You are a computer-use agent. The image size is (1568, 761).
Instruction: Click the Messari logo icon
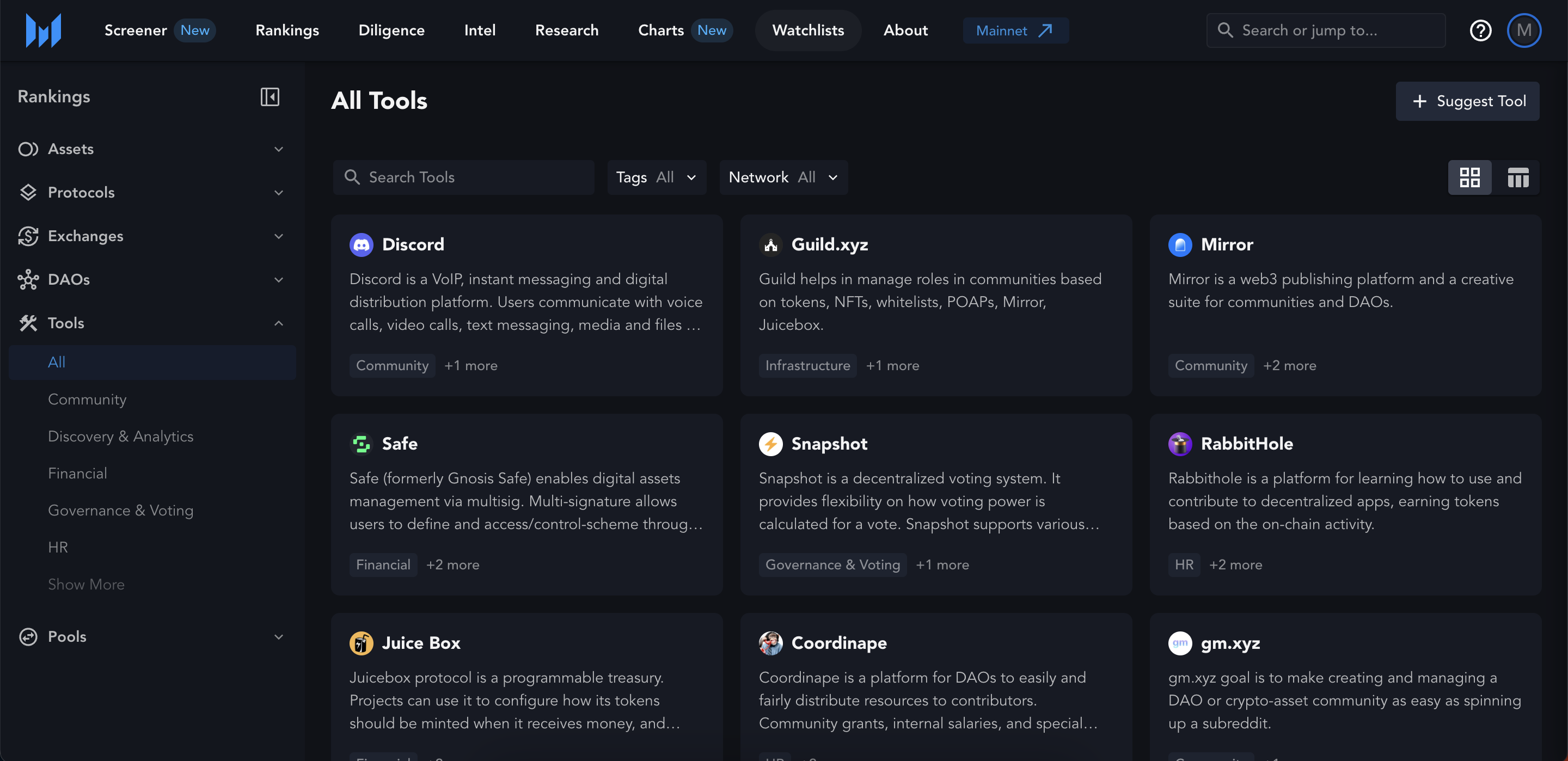[x=43, y=30]
